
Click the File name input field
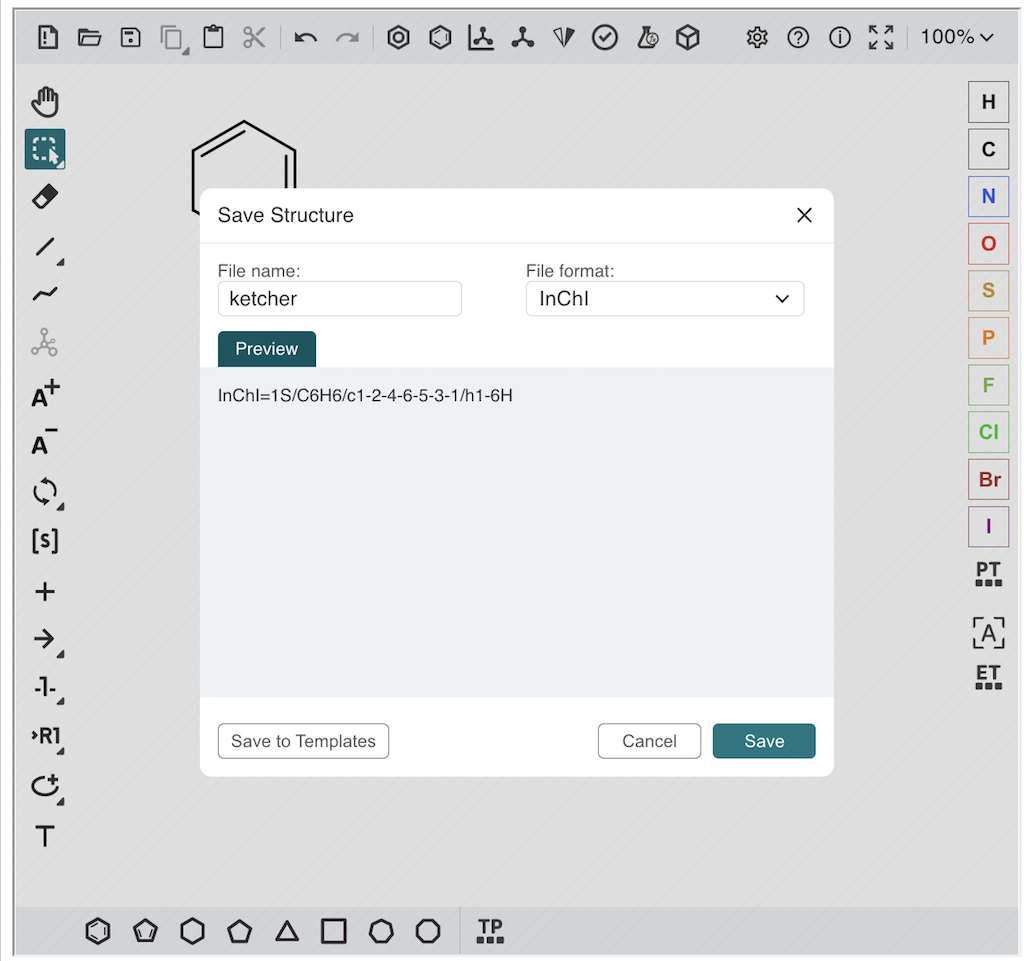[x=339, y=298]
